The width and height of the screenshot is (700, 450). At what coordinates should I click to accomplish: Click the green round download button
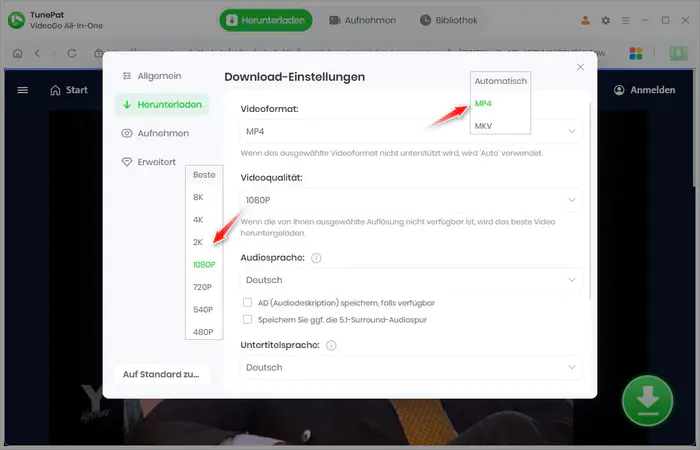(647, 400)
